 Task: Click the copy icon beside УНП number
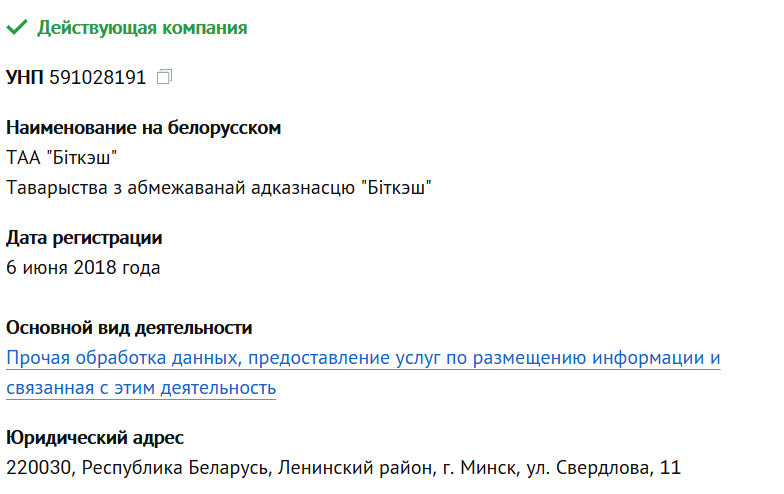[166, 77]
